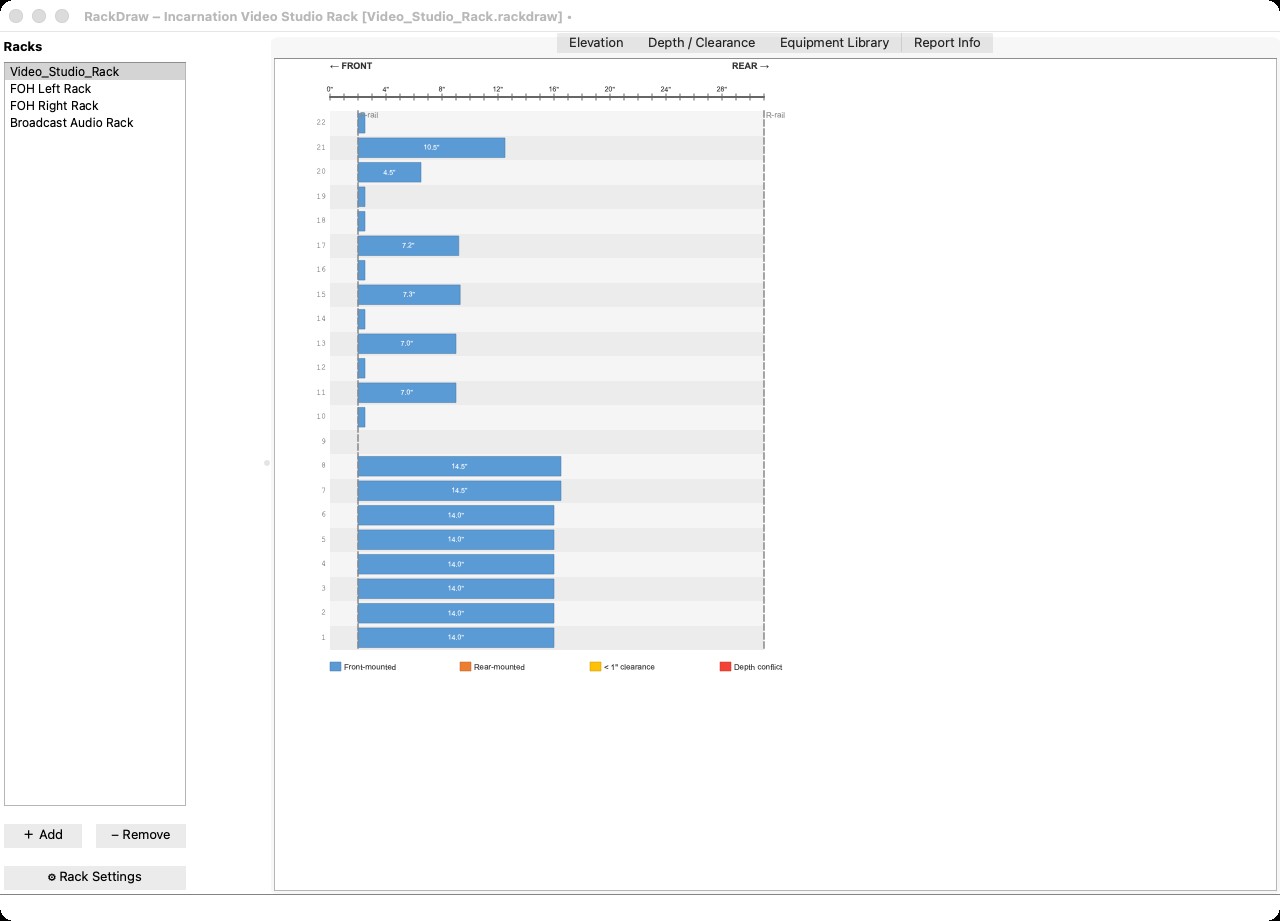The width and height of the screenshot is (1280, 921).
Task: Click the 14.5" depth bar at U8
Action: pyautogui.click(x=459, y=466)
